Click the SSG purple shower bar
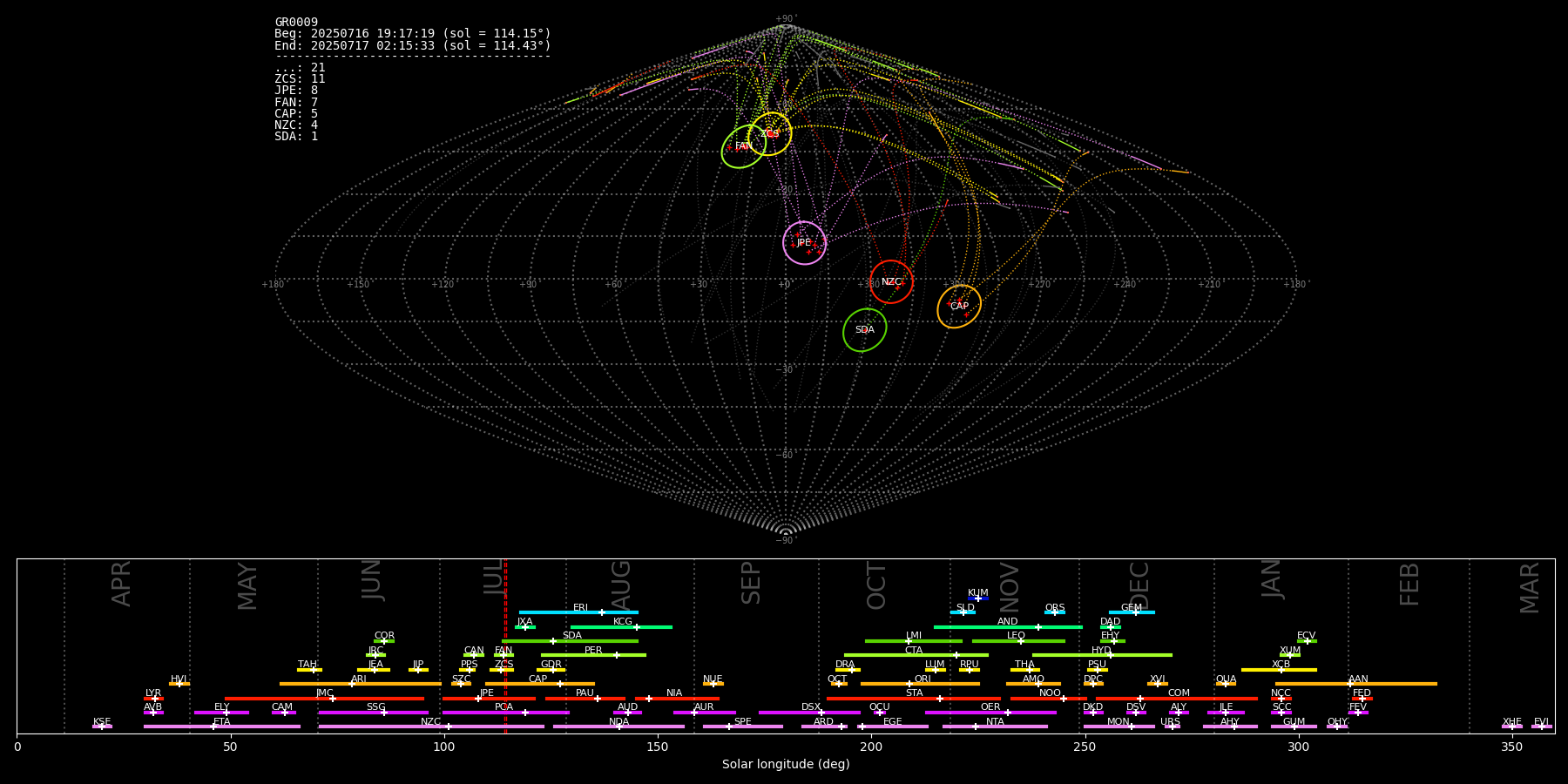This screenshot has height=784, width=1568. [x=373, y=713]
